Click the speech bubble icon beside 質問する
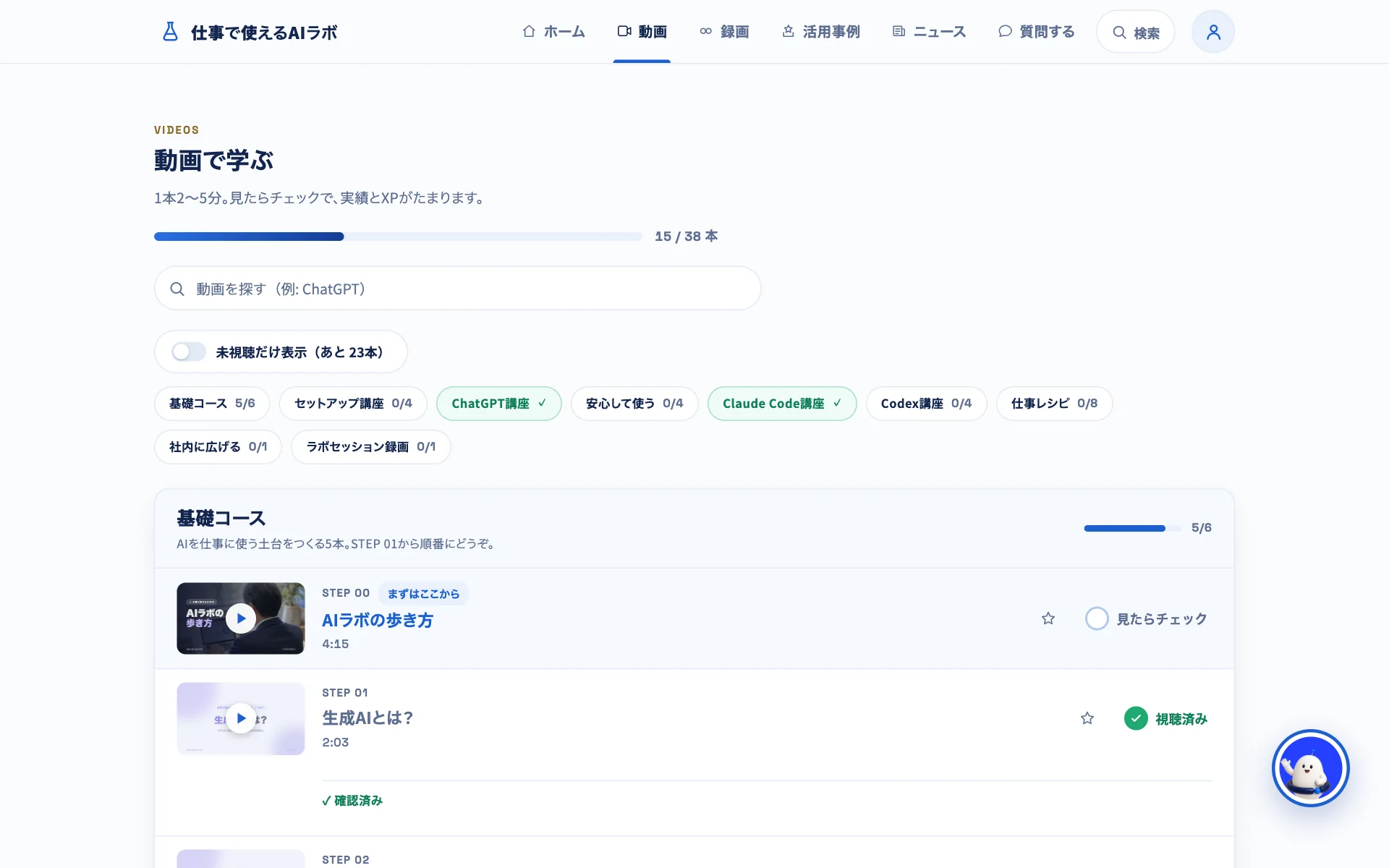 [1005, 31]
